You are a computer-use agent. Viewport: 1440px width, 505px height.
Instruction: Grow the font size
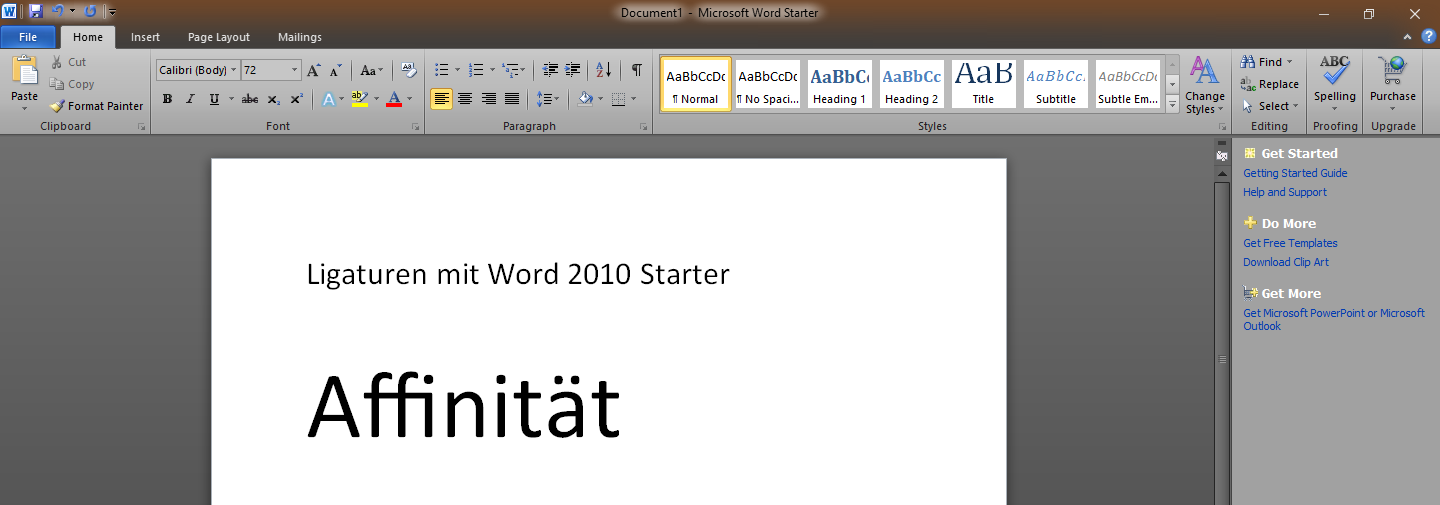(x=314, y=70)
